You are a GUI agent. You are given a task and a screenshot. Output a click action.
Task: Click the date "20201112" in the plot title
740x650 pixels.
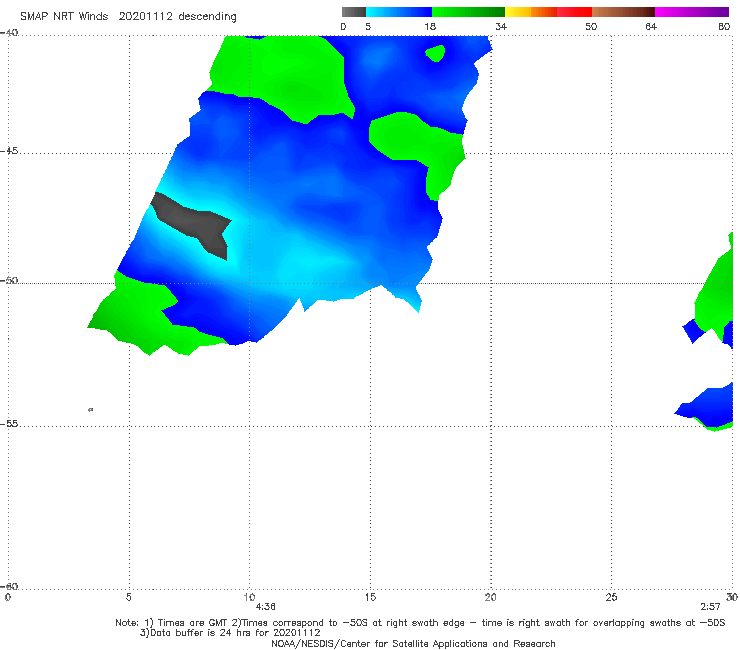click(x=146, y=16)
